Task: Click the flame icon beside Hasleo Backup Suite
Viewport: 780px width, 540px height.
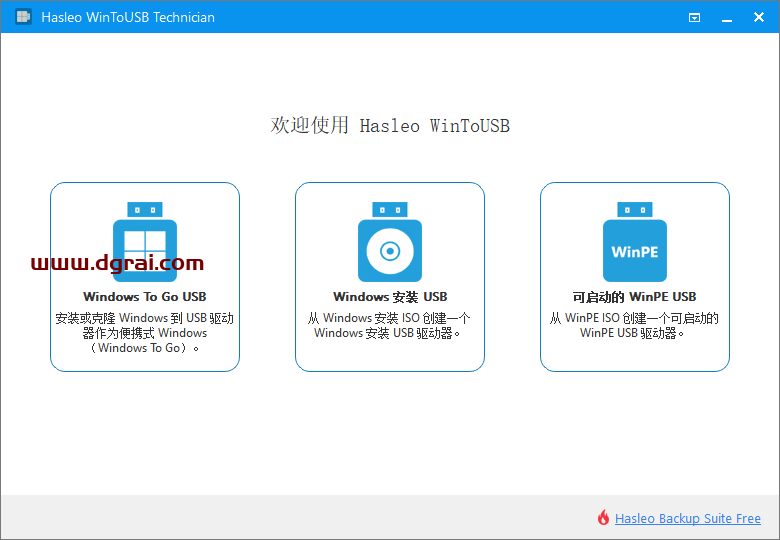Action: pyautogui.click(x=603, y=518)
